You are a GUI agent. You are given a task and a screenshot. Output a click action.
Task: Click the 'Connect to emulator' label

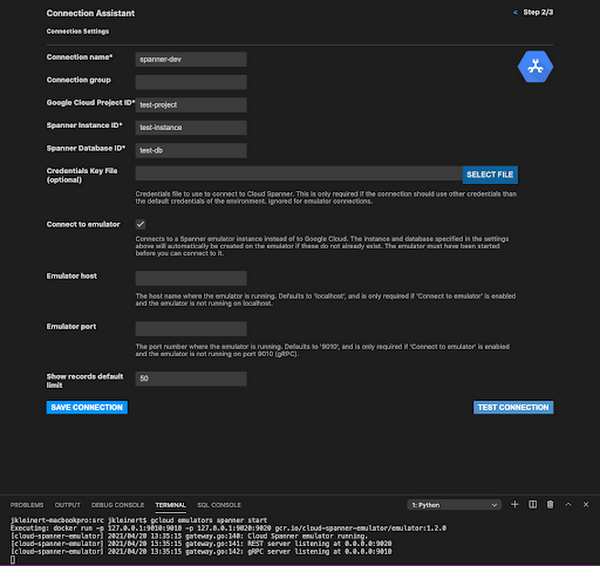(83, 224)
